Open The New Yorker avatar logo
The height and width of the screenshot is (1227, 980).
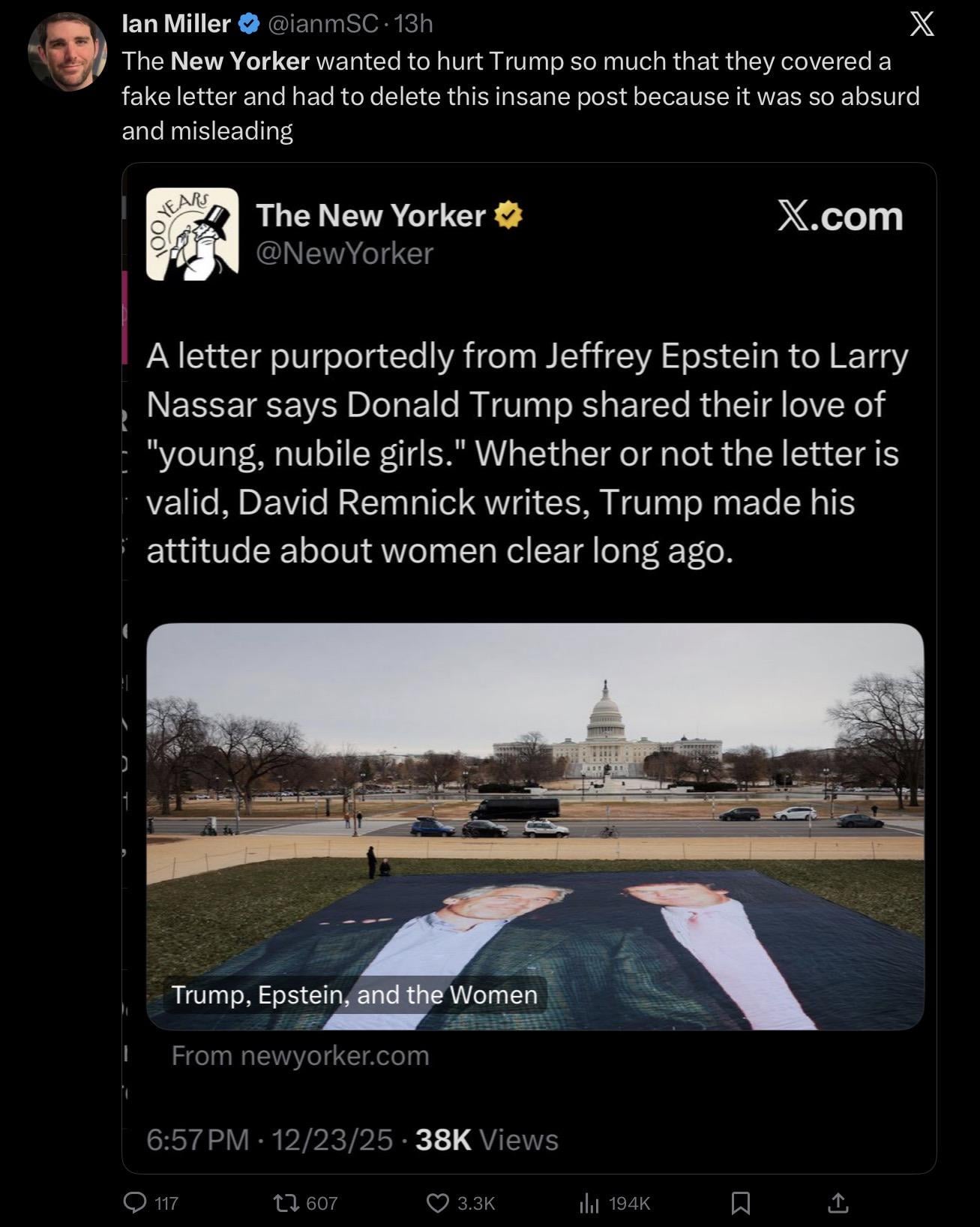coord(192,234)
